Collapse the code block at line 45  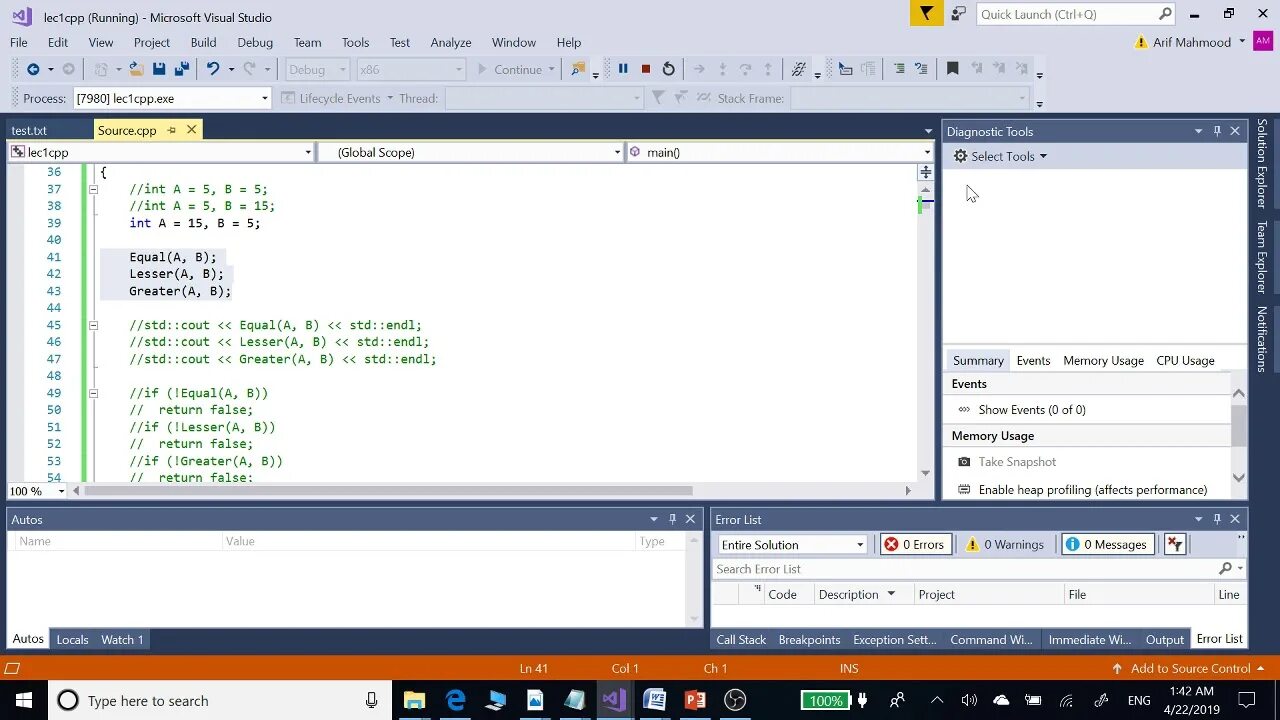(x=93, y=325)
